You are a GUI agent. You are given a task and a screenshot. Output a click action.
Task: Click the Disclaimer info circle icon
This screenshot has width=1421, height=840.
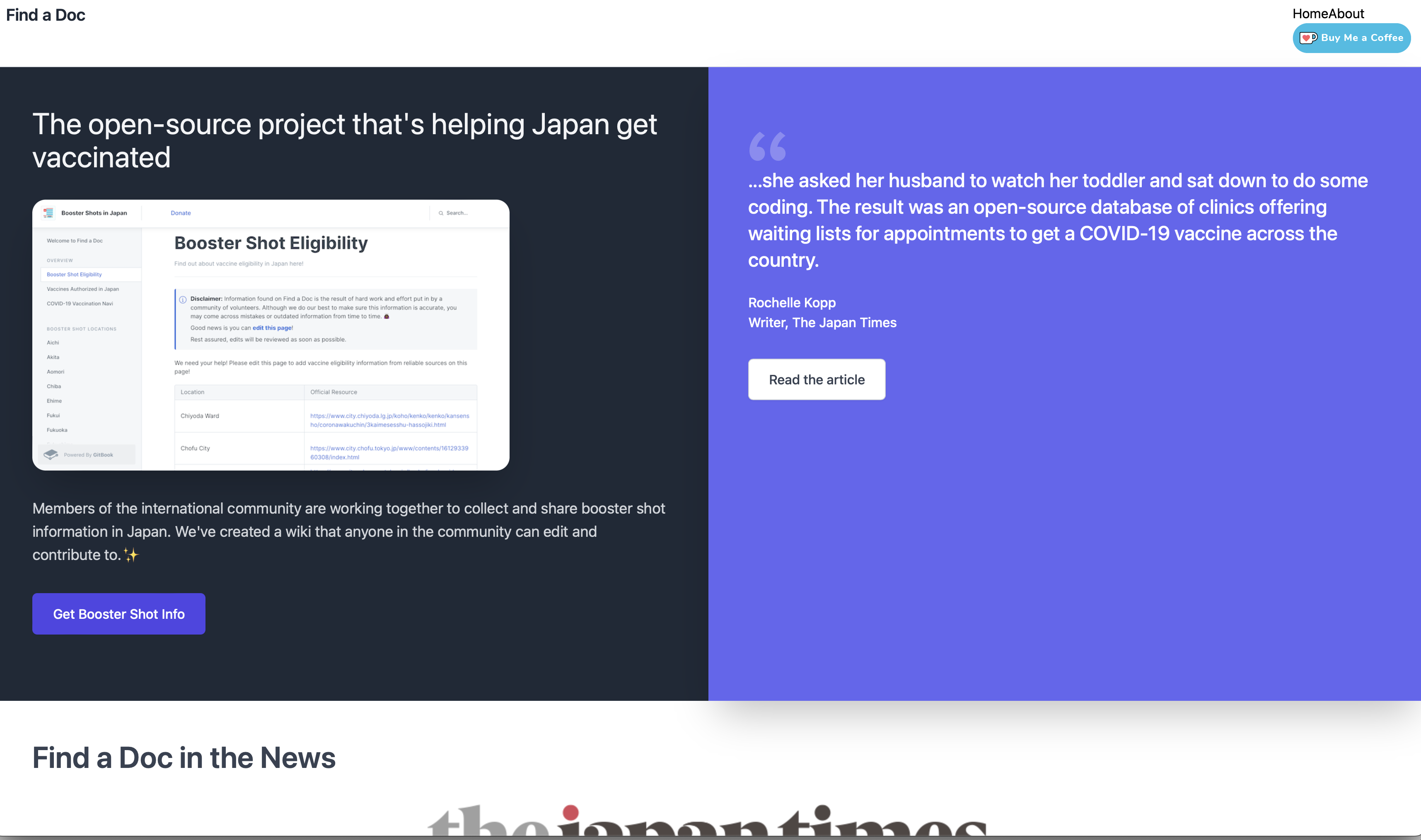click(x=183, y=299)
